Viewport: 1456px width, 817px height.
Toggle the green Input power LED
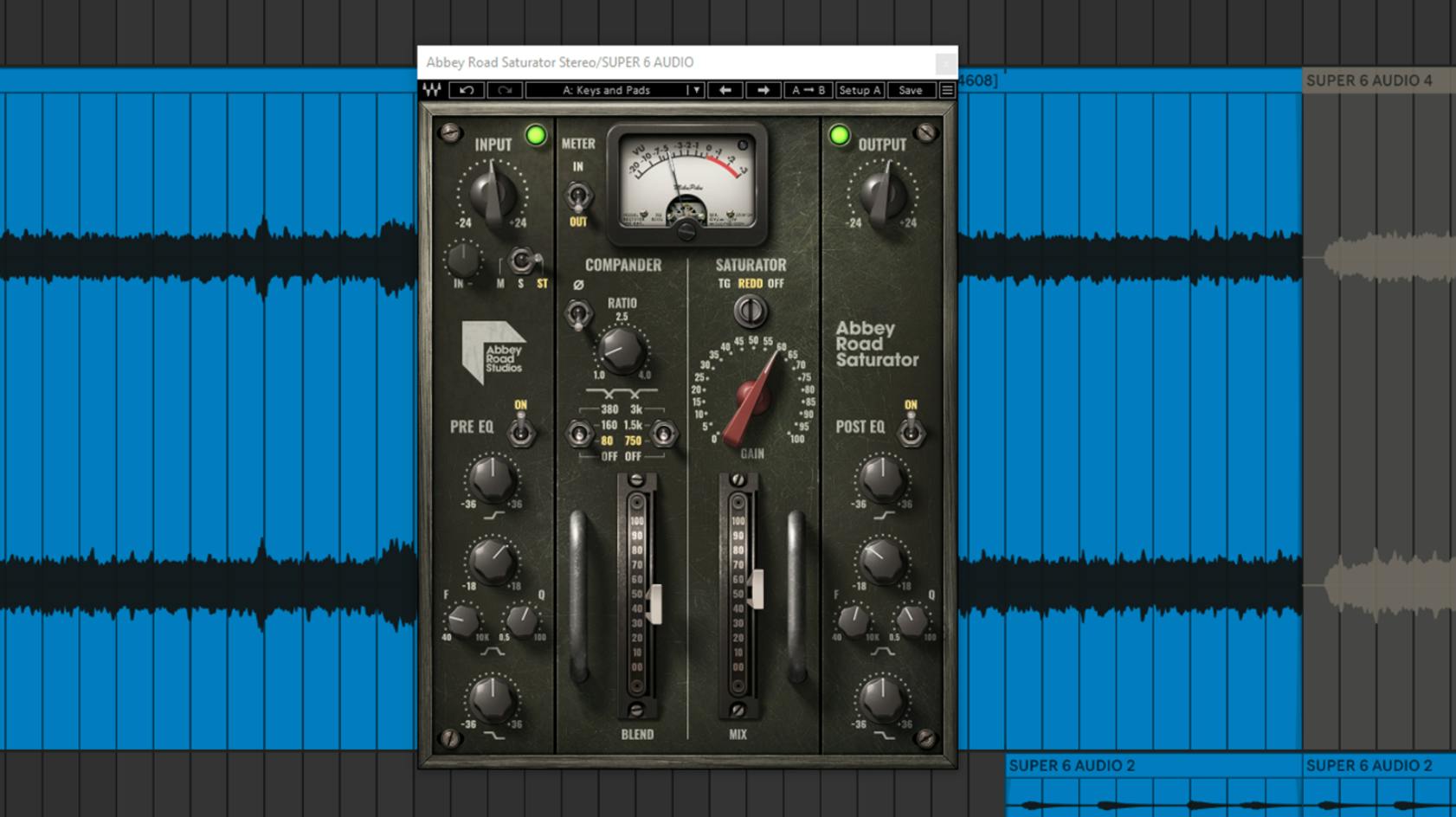[x=536, y=135]
